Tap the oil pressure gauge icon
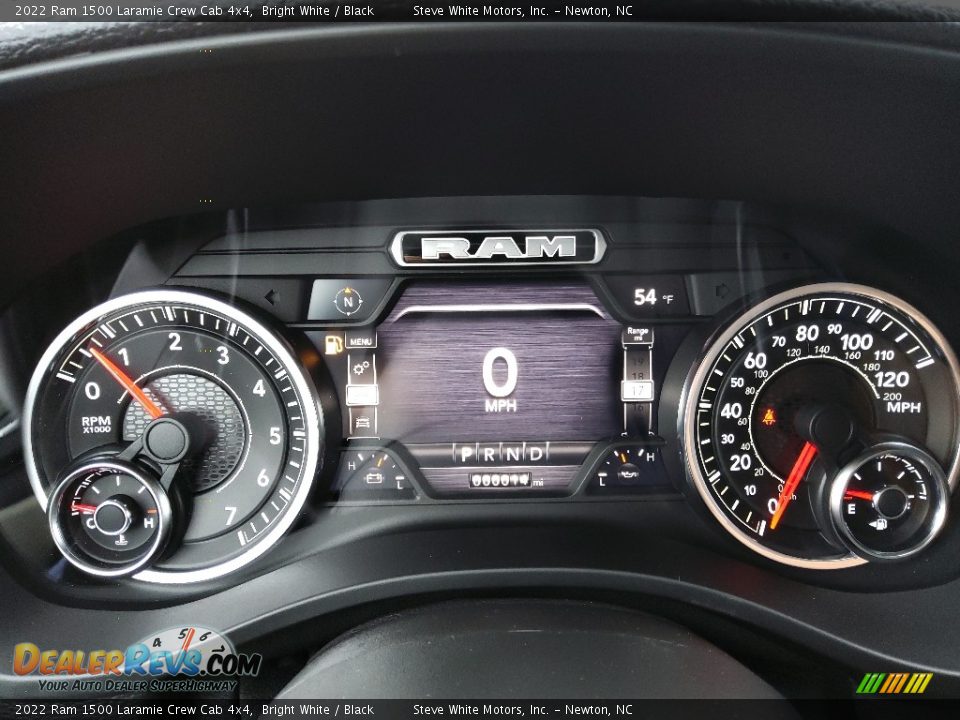 pyautogui.click(x=628, y=473)
